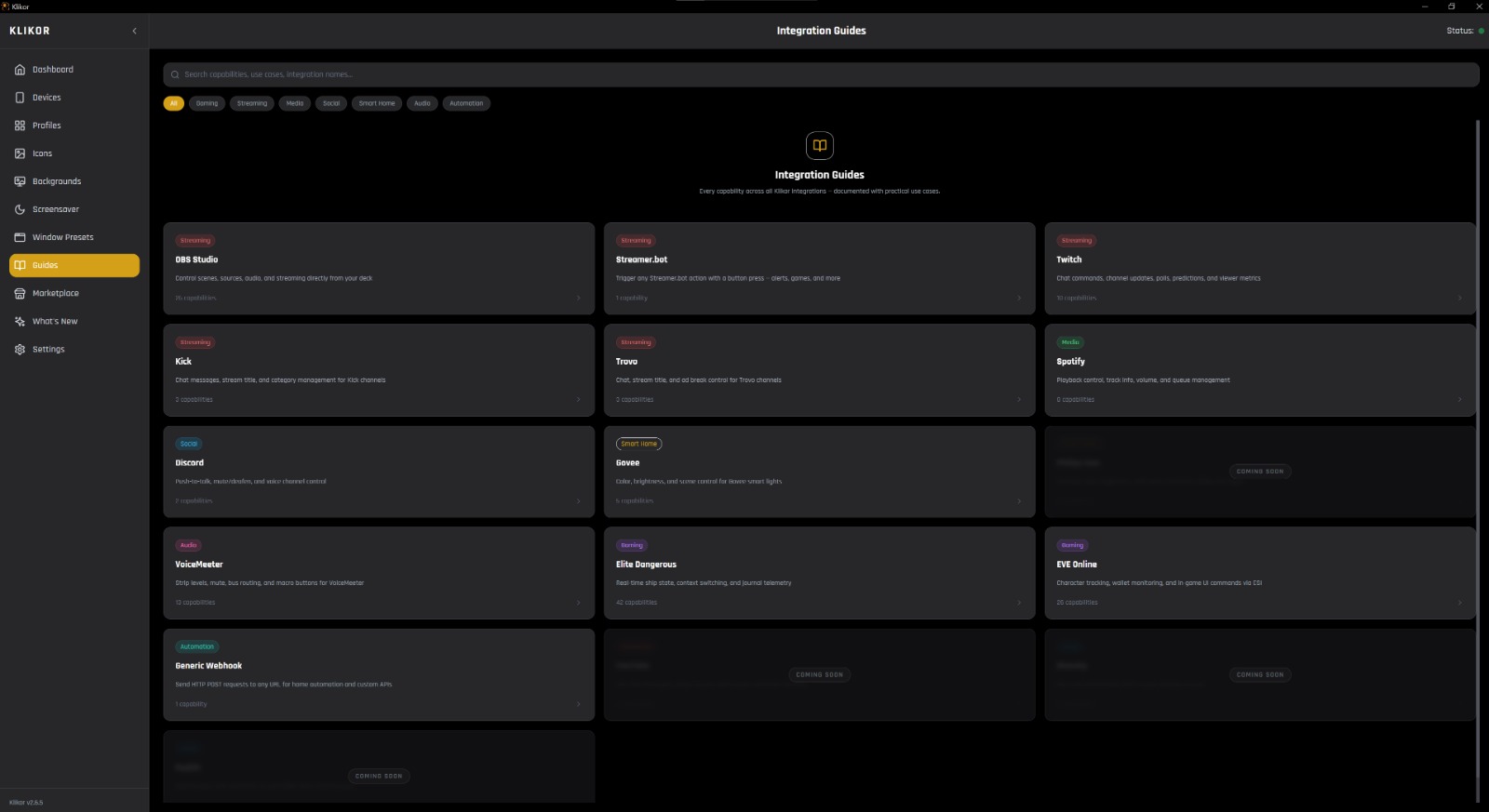Filter guides by Media
Screen dimensions: 1489x812
pos(295,103)
